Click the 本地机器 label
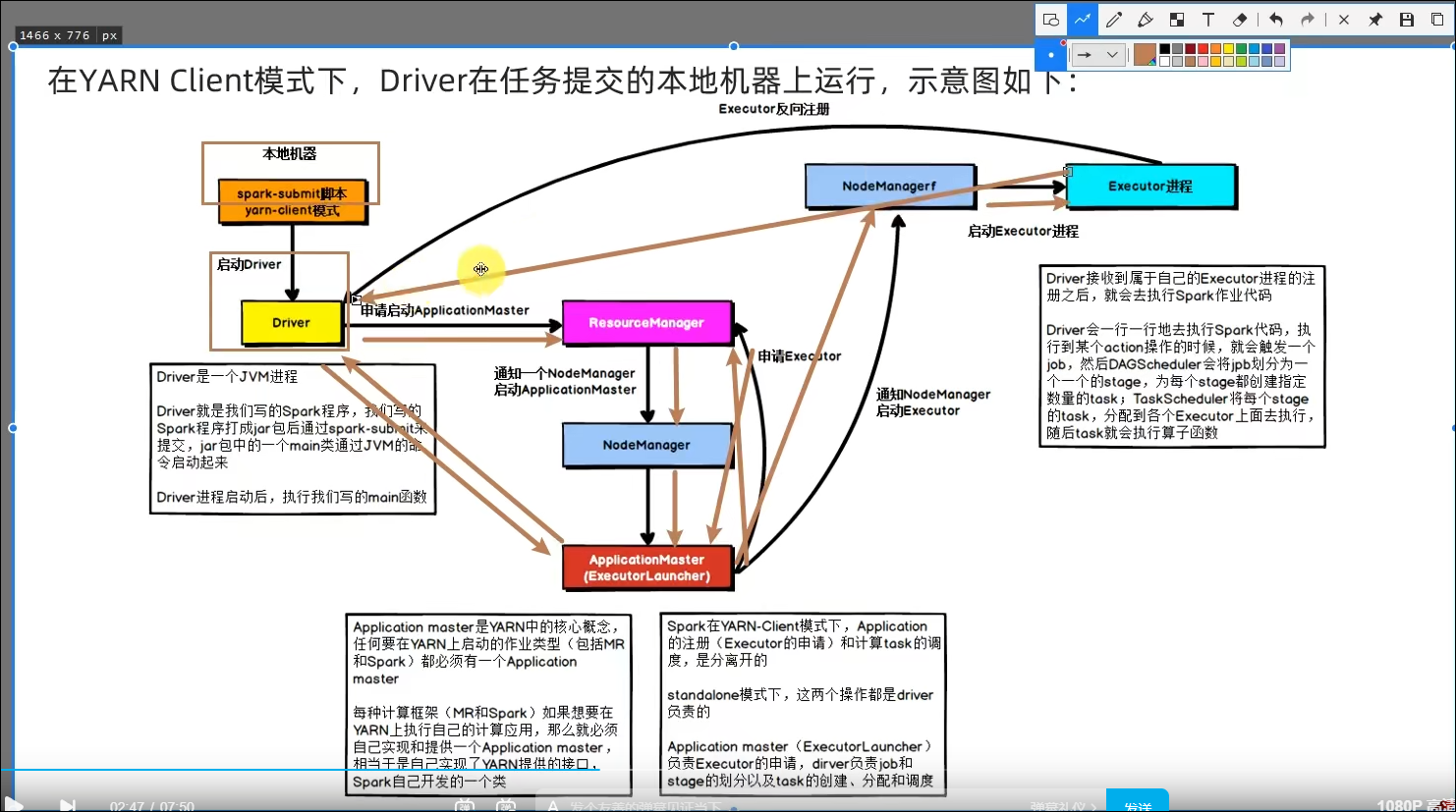The image size is (1456, 812). coord(290,154)
